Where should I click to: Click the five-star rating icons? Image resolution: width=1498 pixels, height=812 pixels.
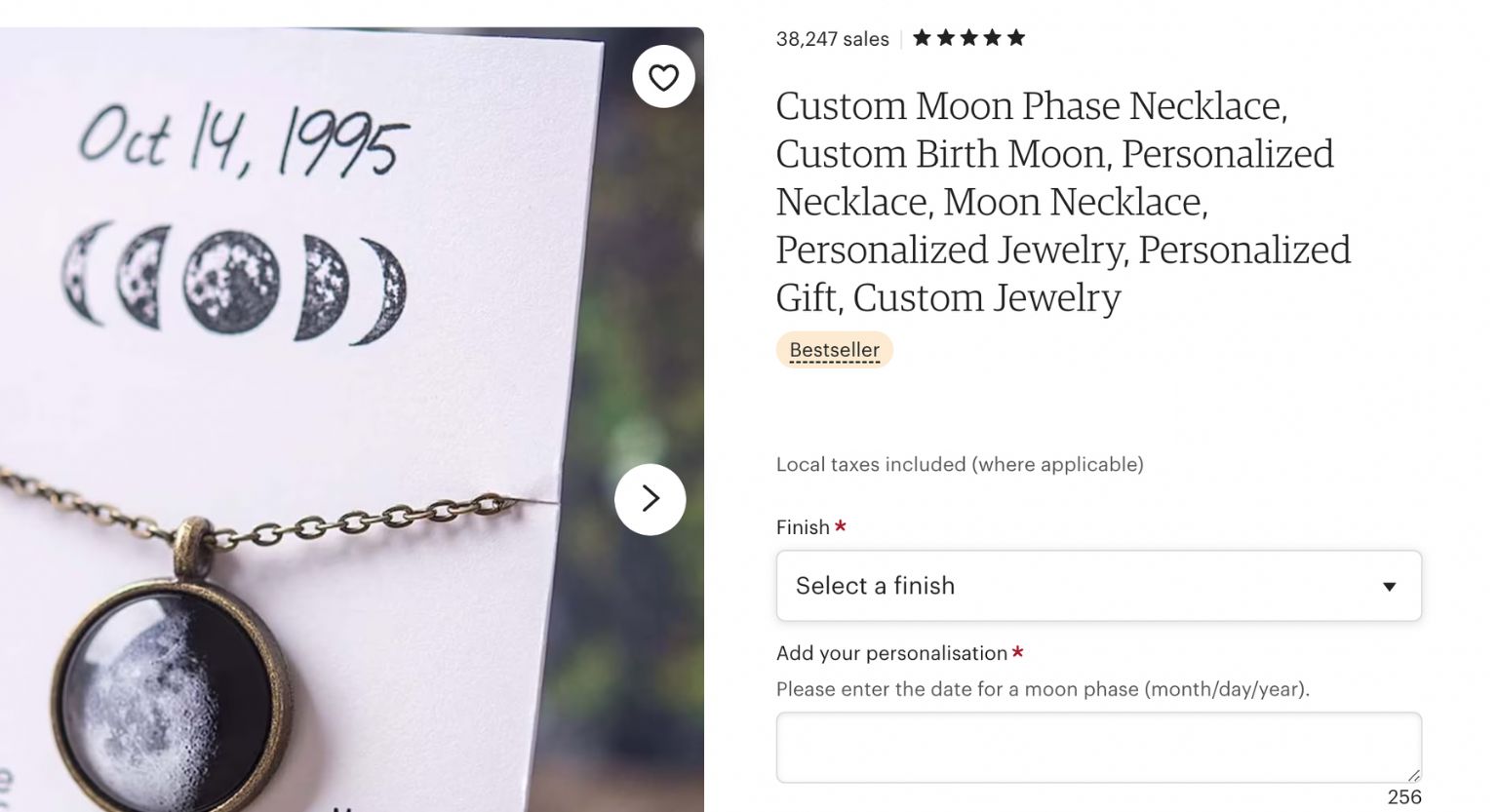click(x=968, y=38)
